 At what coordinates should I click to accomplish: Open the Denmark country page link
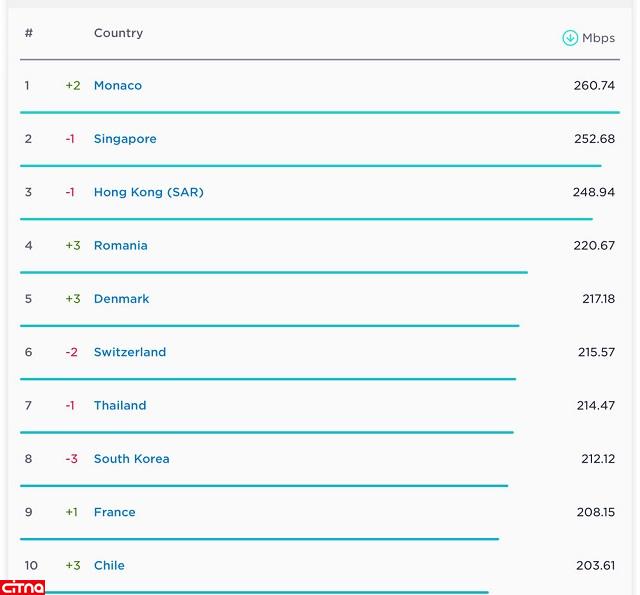point(121,299)
